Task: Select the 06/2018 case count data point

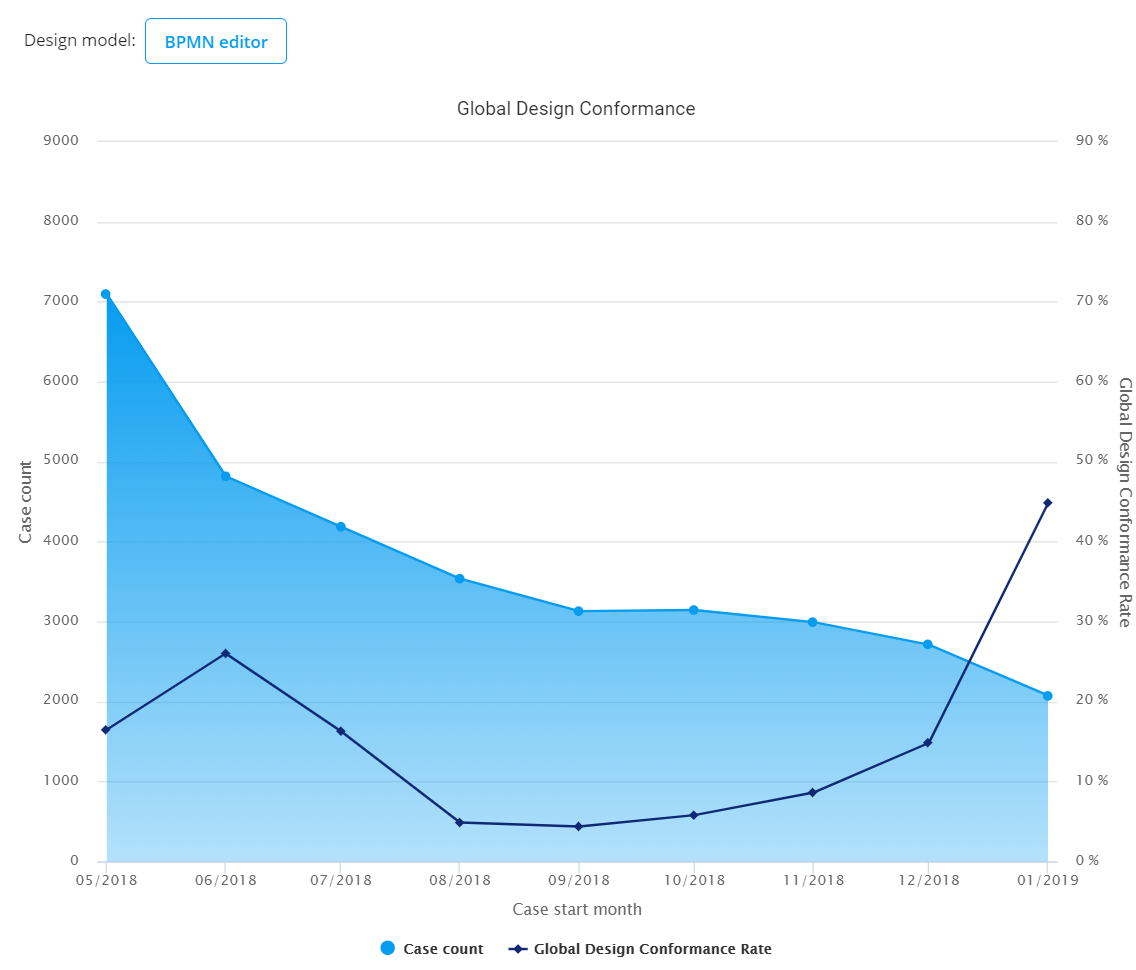Action: (x=225, y=476)
